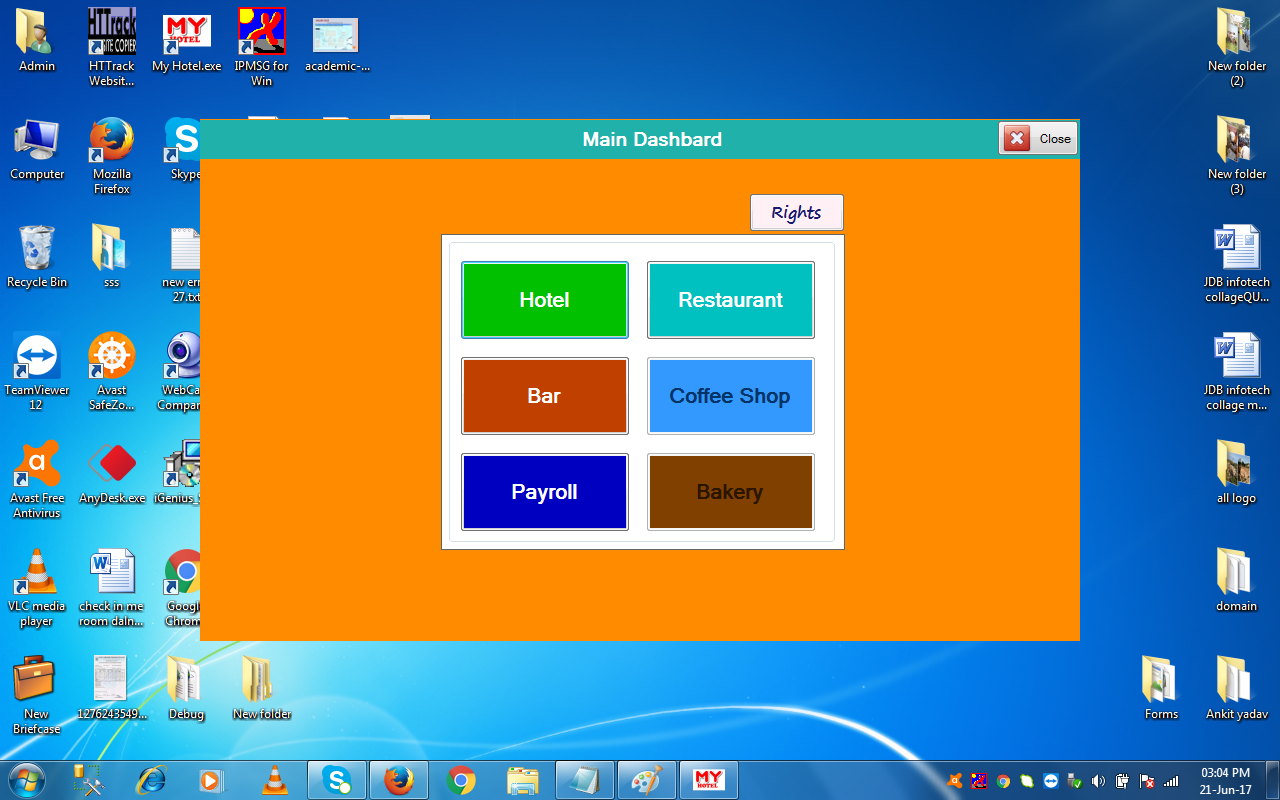Select the VLC media player desktop shortcut
The width and height of the screenshot is (1280, 800).
point(37,588)
